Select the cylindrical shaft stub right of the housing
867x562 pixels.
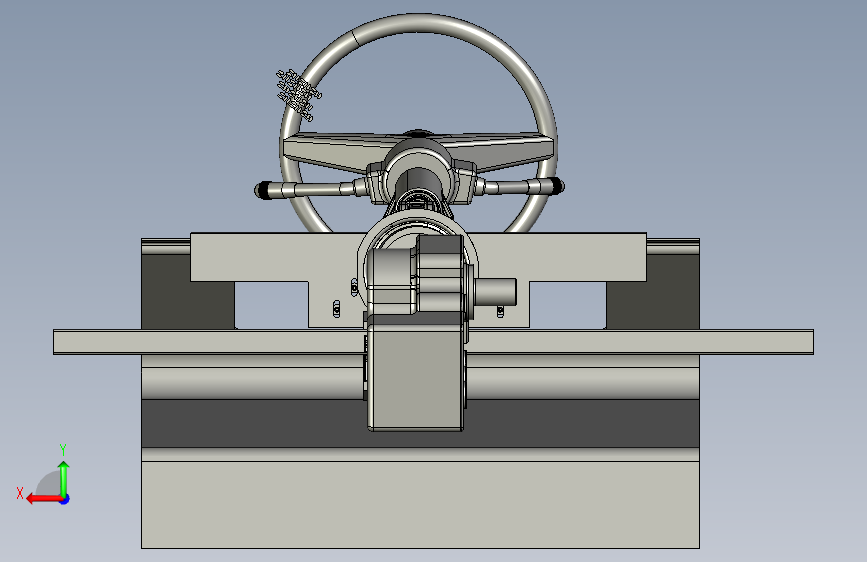tap(495, 292)
